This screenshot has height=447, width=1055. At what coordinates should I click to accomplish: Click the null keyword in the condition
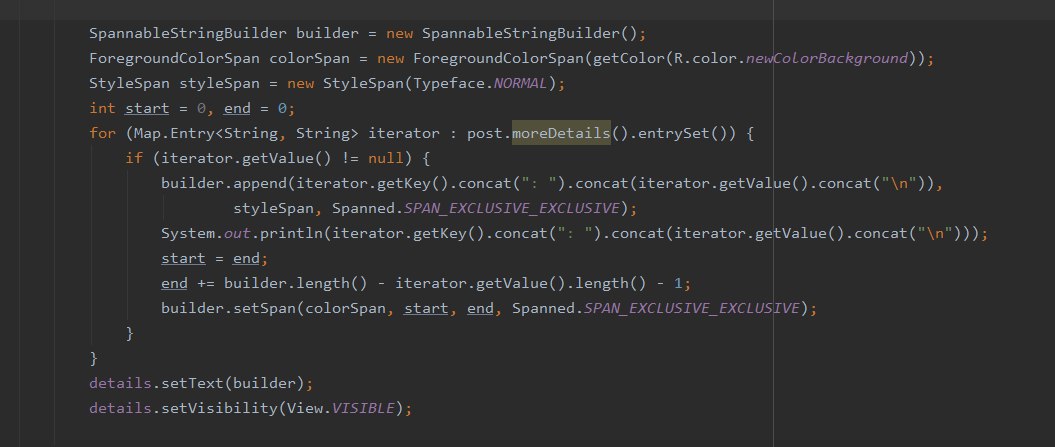386,158
